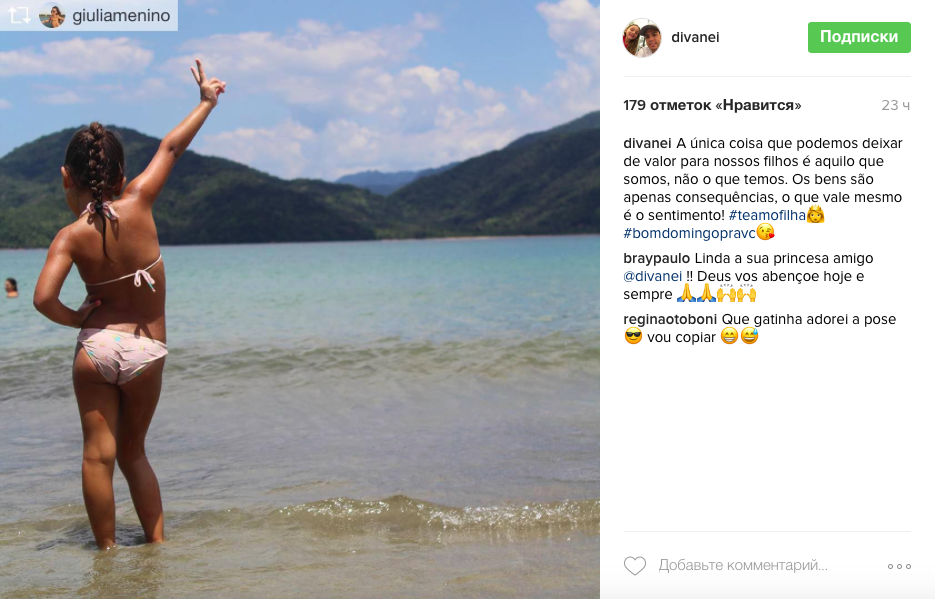The width and height of the screenshot is (935, 599).
Task: Open reginaotoboni's profile from comment
Action: point(670,319)
